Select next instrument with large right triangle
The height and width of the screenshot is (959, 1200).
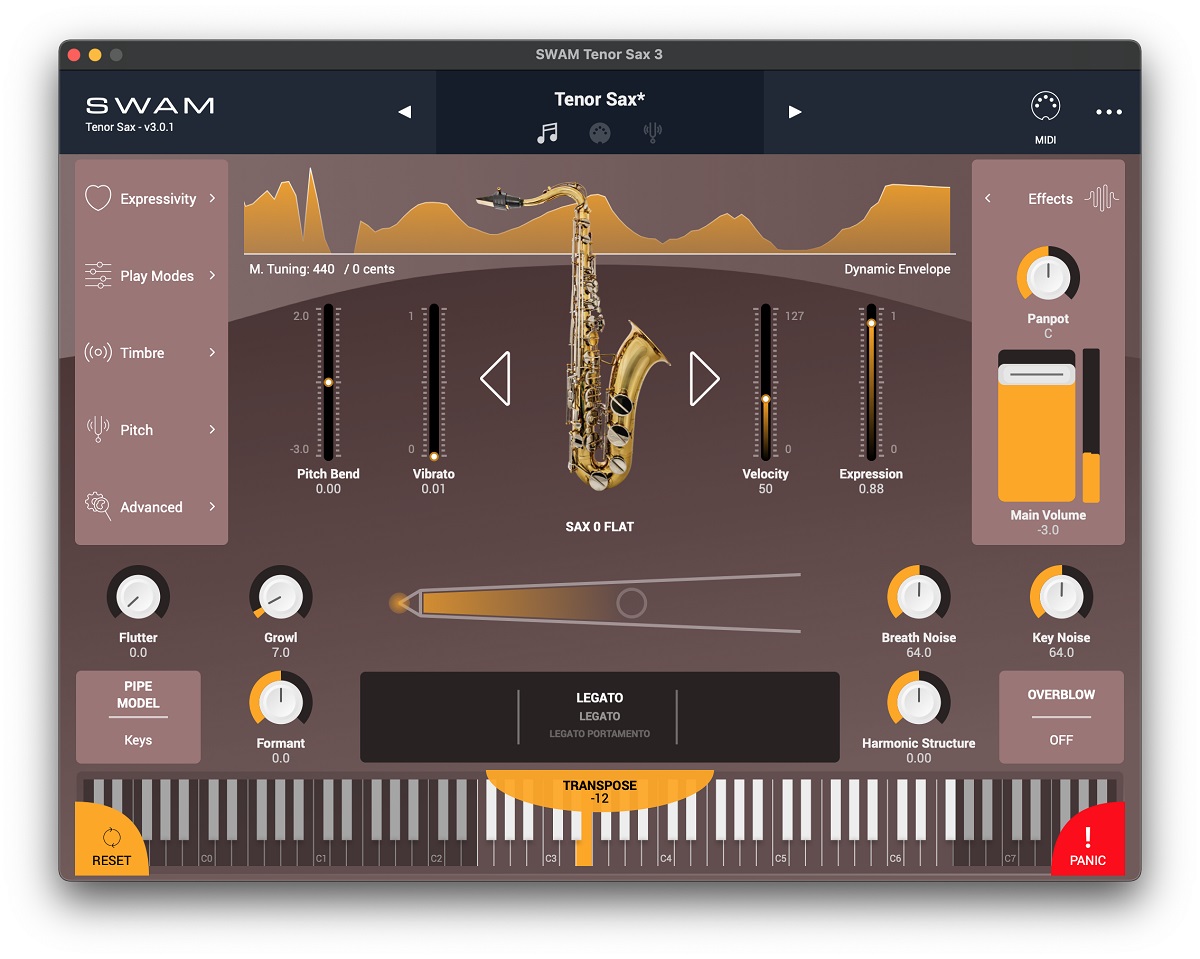coord(705,378)
